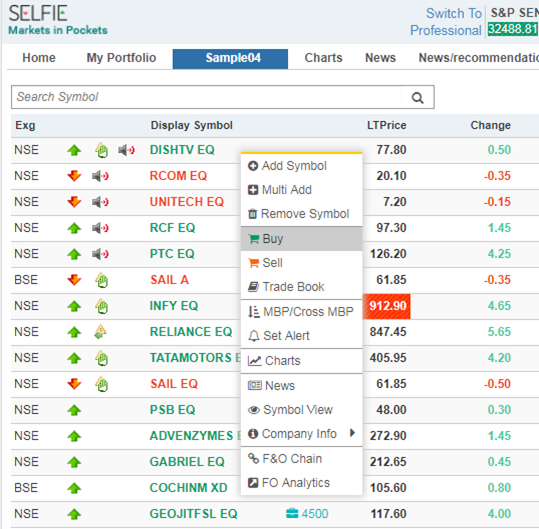The height and width of the screenshot is (529, 539).
Task: Open Trade Book from context menu
Action: pos(301,287)
